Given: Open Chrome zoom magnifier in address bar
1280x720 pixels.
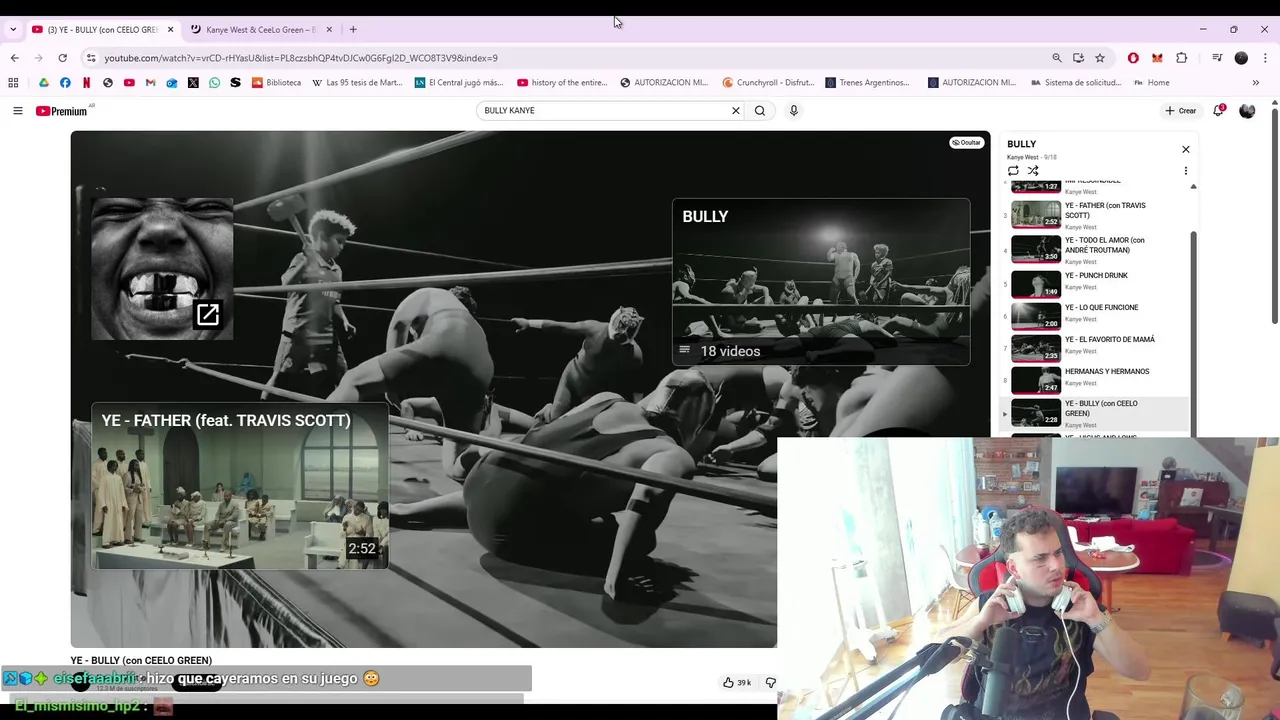Looking at the screenshot, I should [x=1057, y=58].
